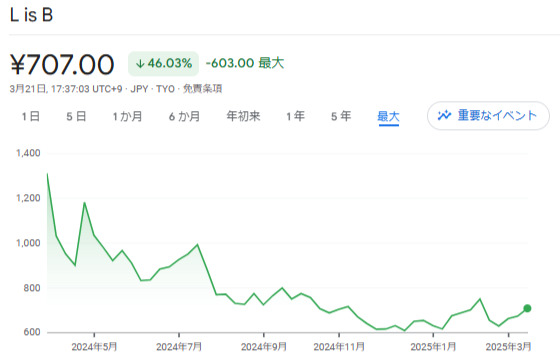Click the L is B stock title
This screenshot has width=560, height=360.
click(31, 15)
